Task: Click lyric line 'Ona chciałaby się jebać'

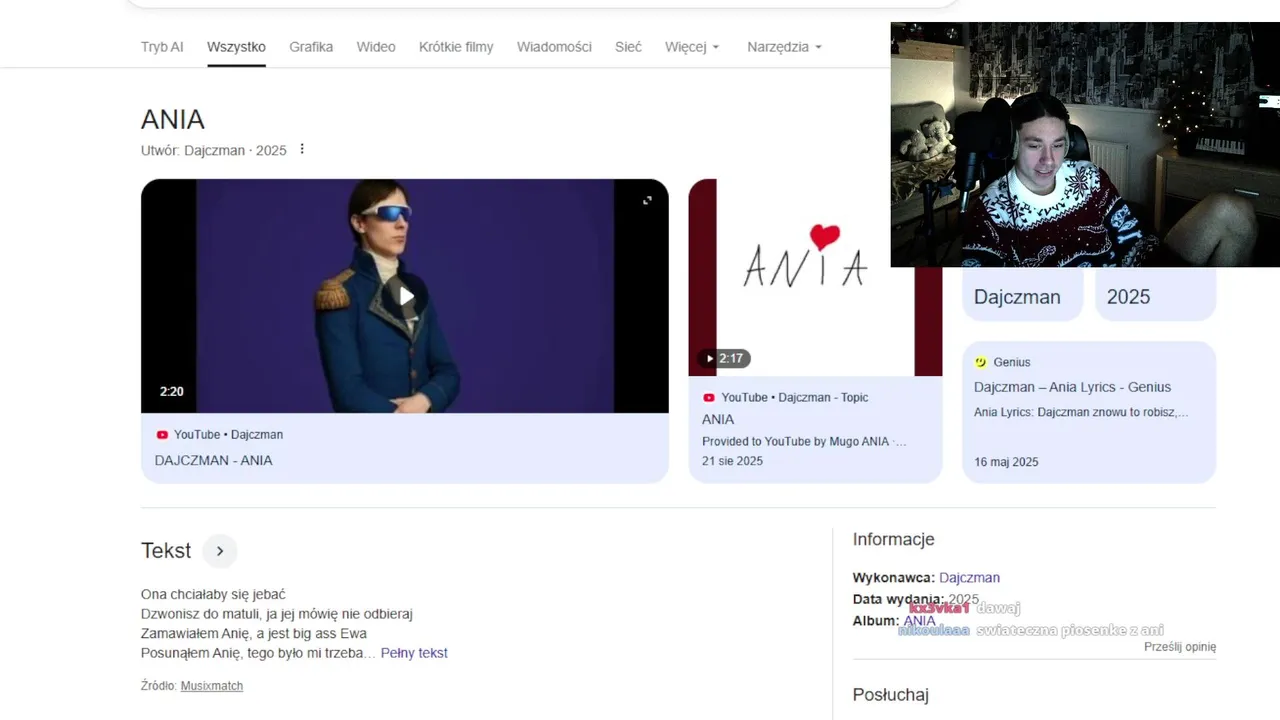Action: (x=214, y=594)
